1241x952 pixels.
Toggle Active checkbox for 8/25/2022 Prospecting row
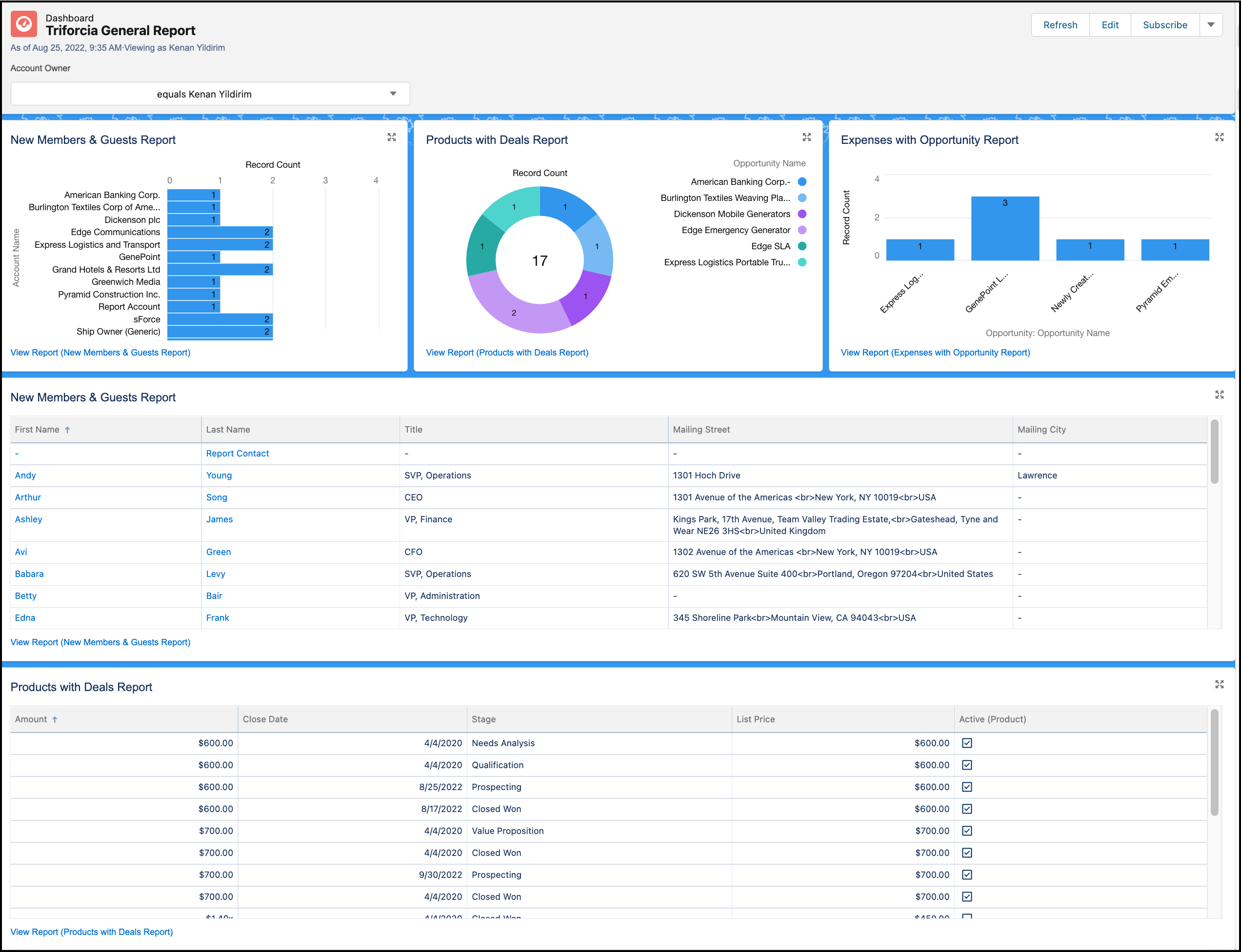click(967, 787)
